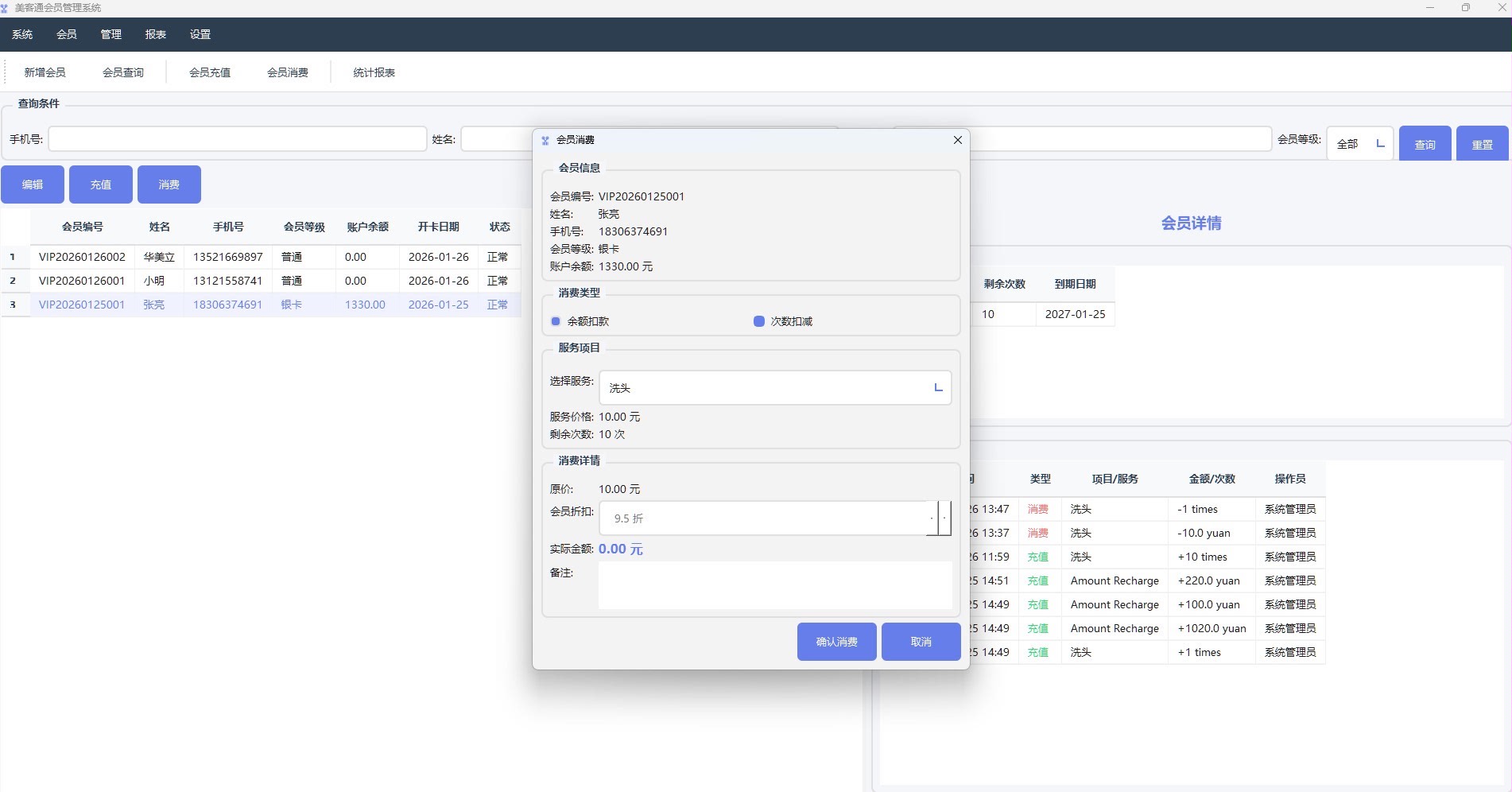Open 统计报表 from the toolbar
Image resolution: width=1512 pixels, height=792 pixels.
pos(374,72)
